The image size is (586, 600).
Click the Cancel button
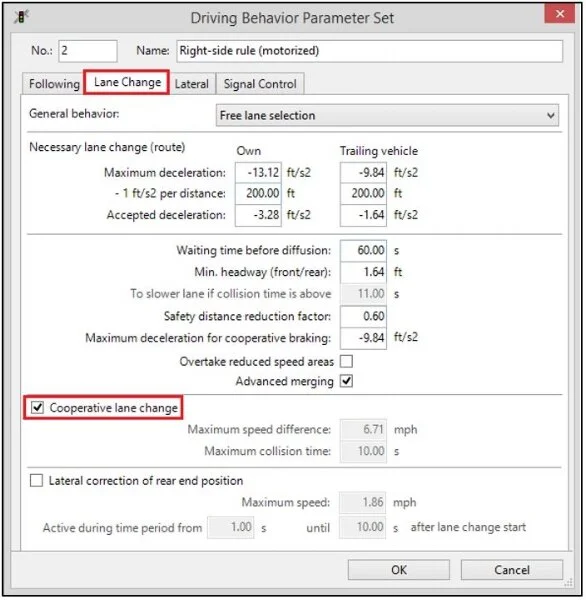[x=512, y=570]
